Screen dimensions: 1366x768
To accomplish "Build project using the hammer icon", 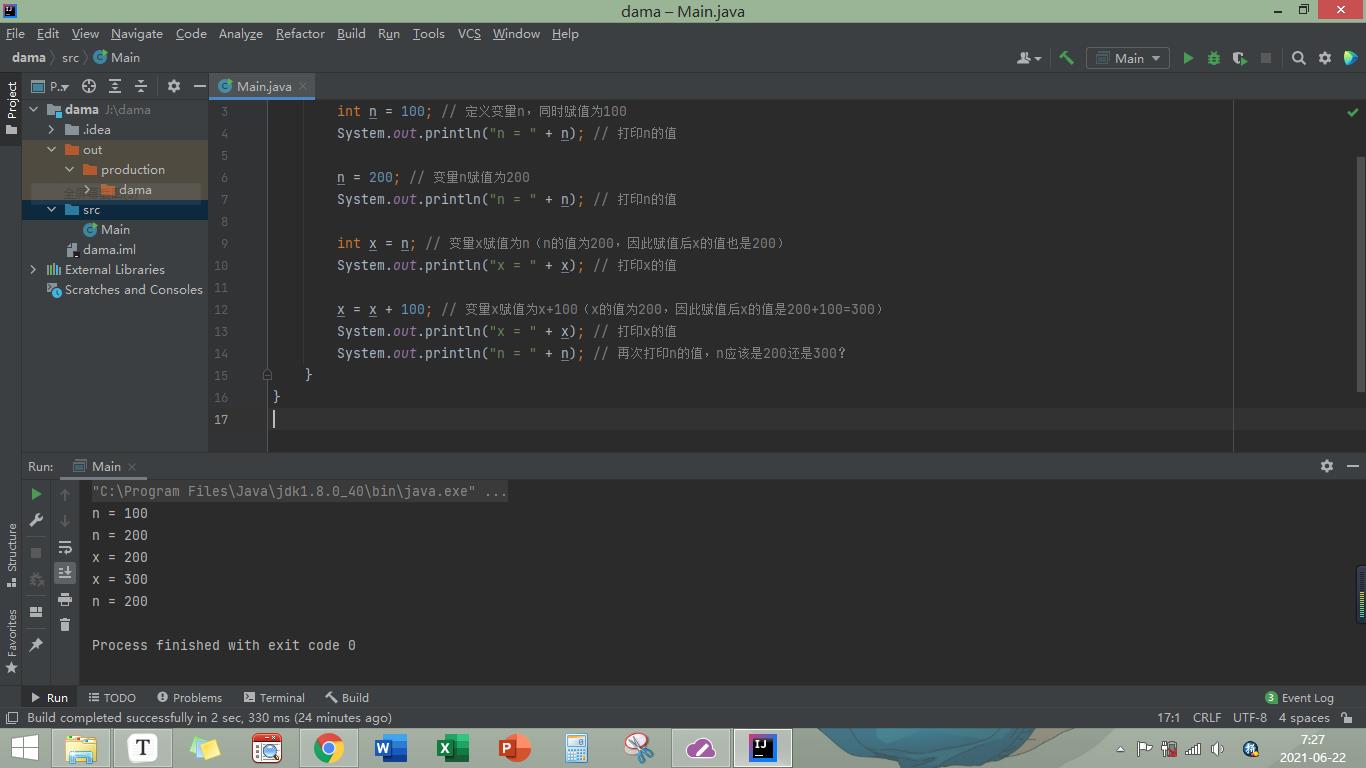I will click(x=1067, y=58).
